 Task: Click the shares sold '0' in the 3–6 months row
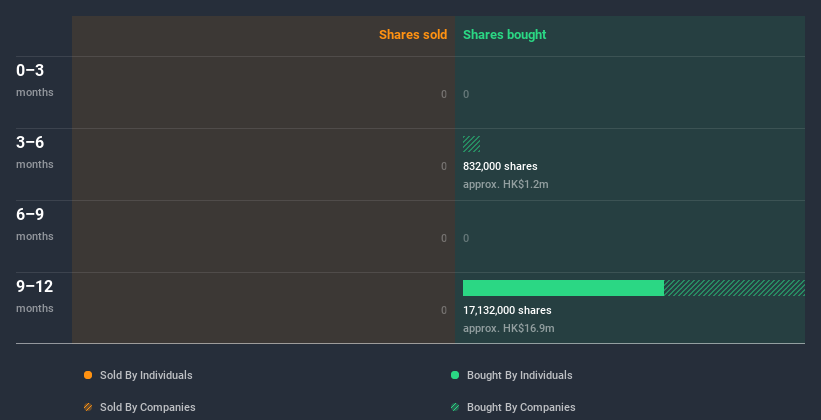[444, 166]
